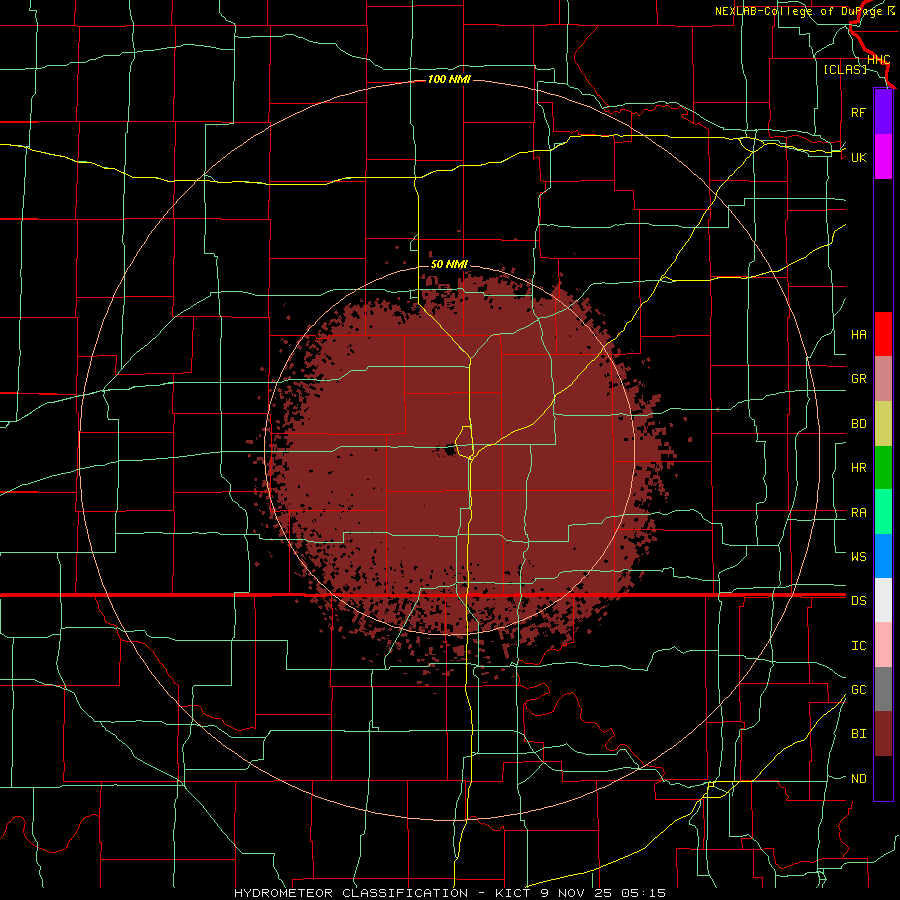
Task: Click the ND legend label
Action: click(858, 779)
